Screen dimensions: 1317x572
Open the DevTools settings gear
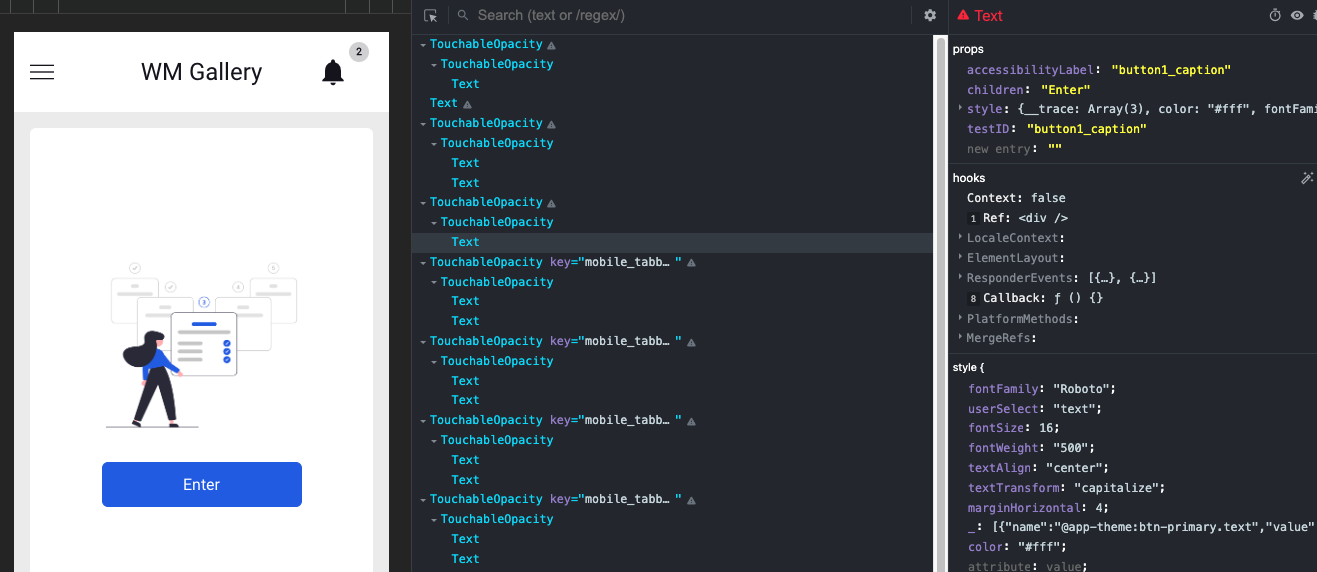[930, 15]
